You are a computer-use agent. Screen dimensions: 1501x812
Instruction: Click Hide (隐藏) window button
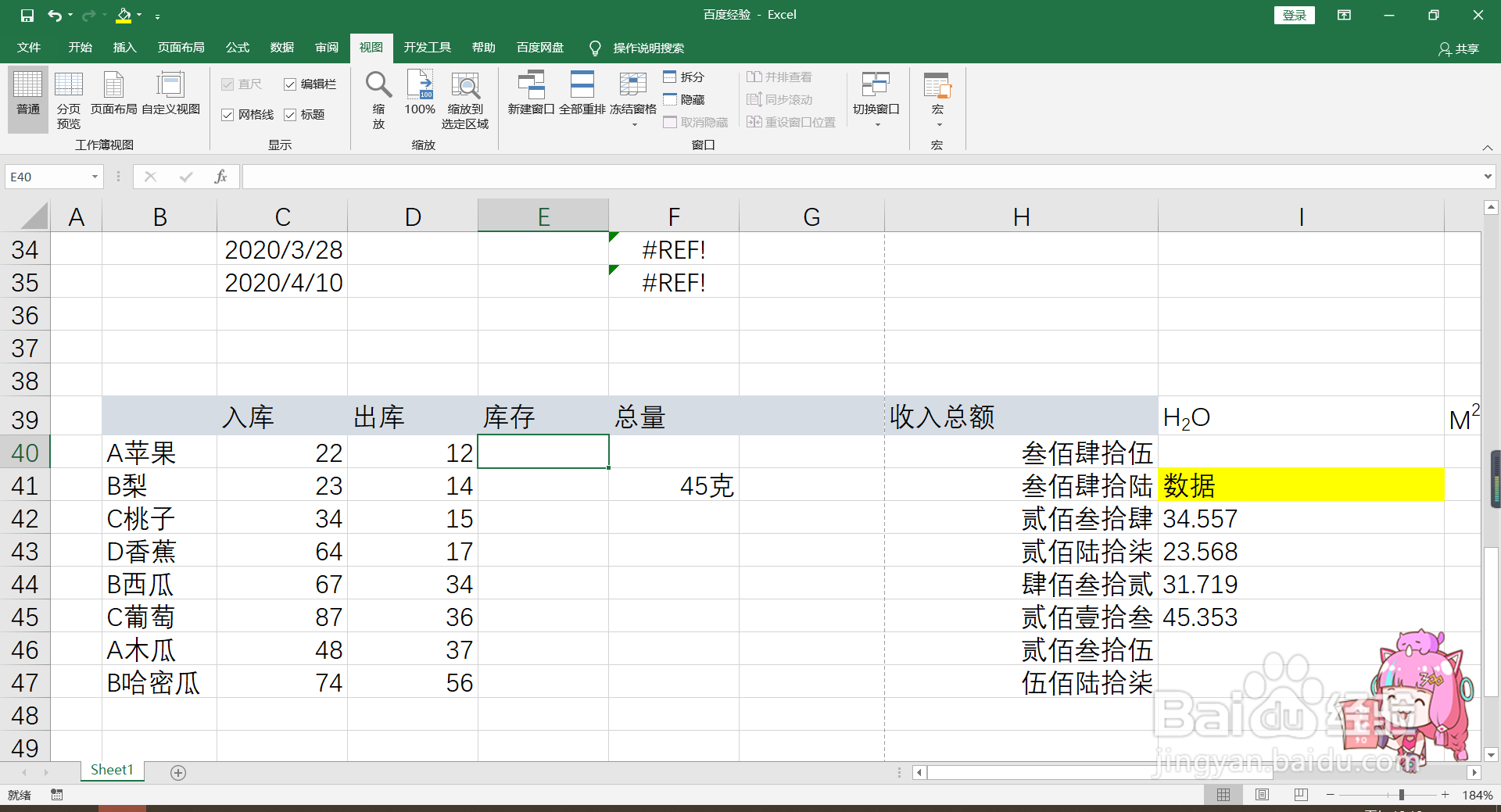(x=684, y=99)
